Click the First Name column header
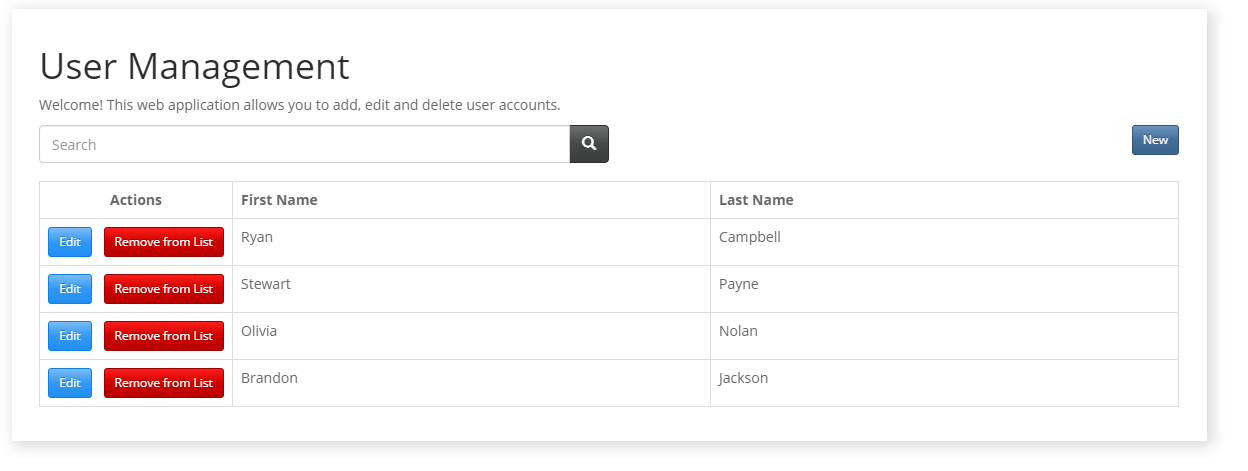The image size is (1248, 471). point(279,200)
